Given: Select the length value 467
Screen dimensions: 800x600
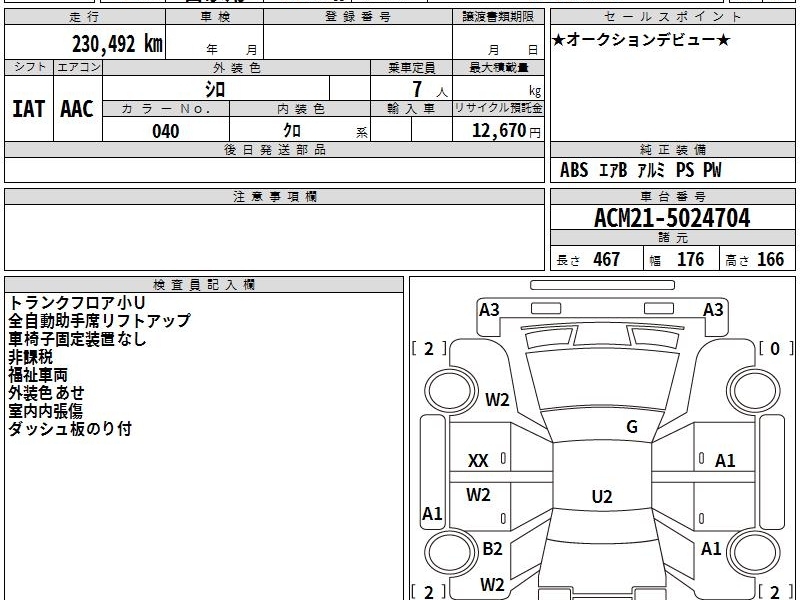Looking at the screenshot, I should point(607,259).
